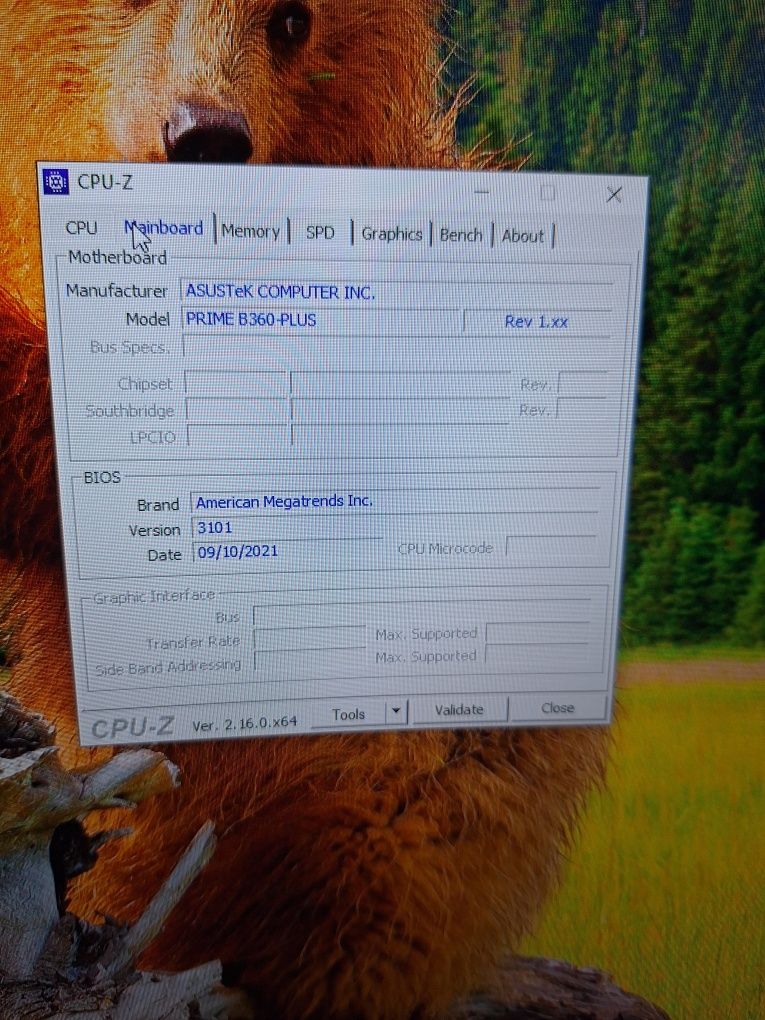Screen dimensions: 765x1020
Task: Click the Tools button
Action: click(349, 714)
